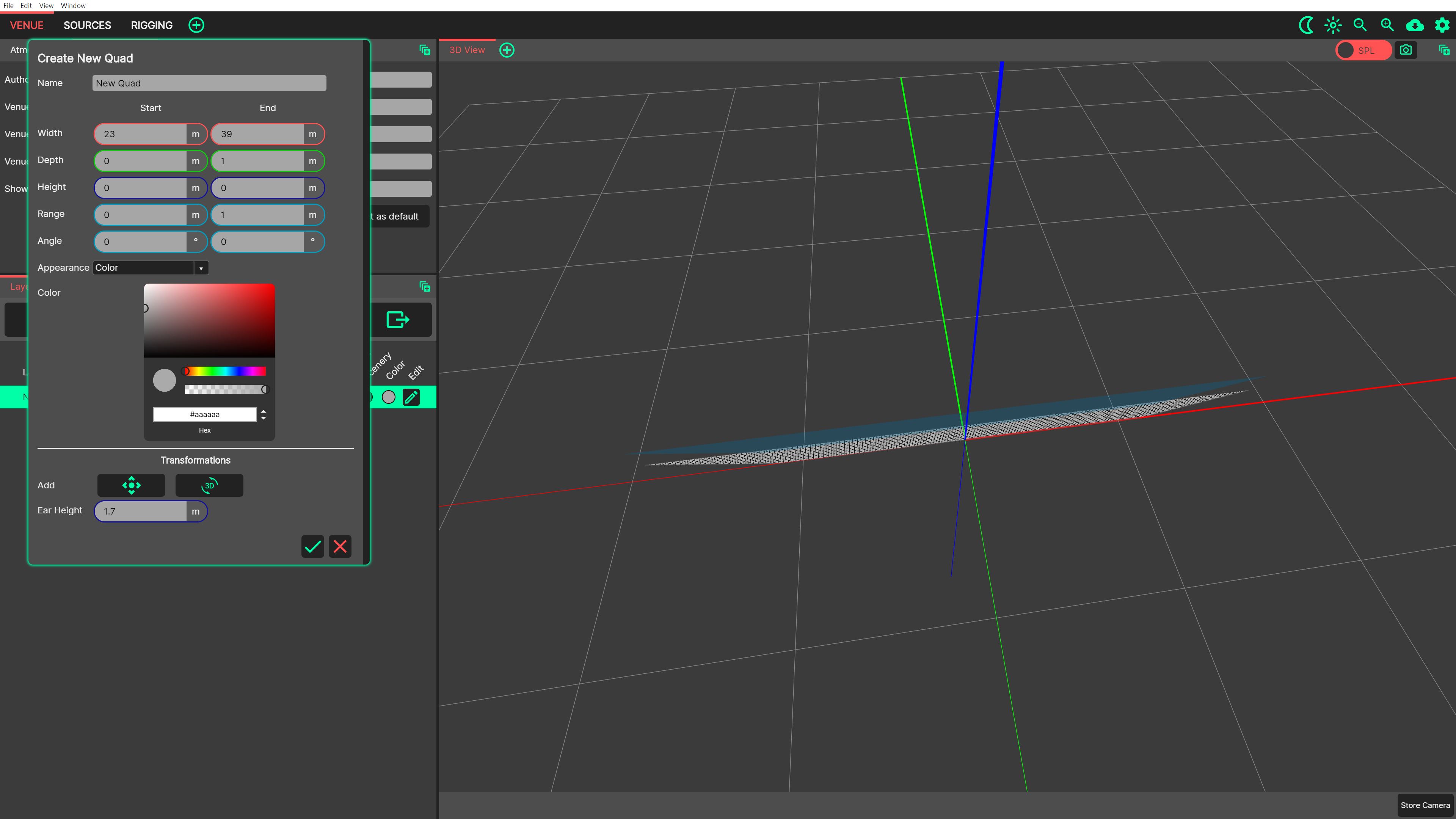Switch to light mode sun icon

tap(1333, 25)
